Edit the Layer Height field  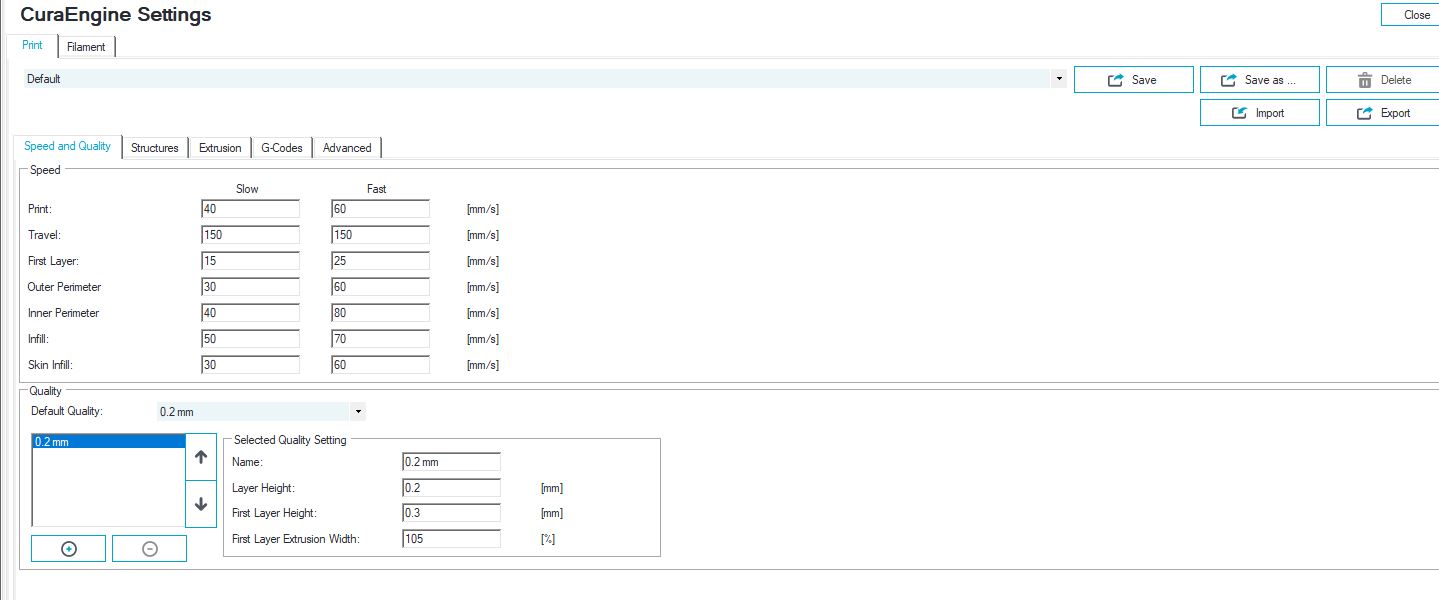tap(451, 488)
